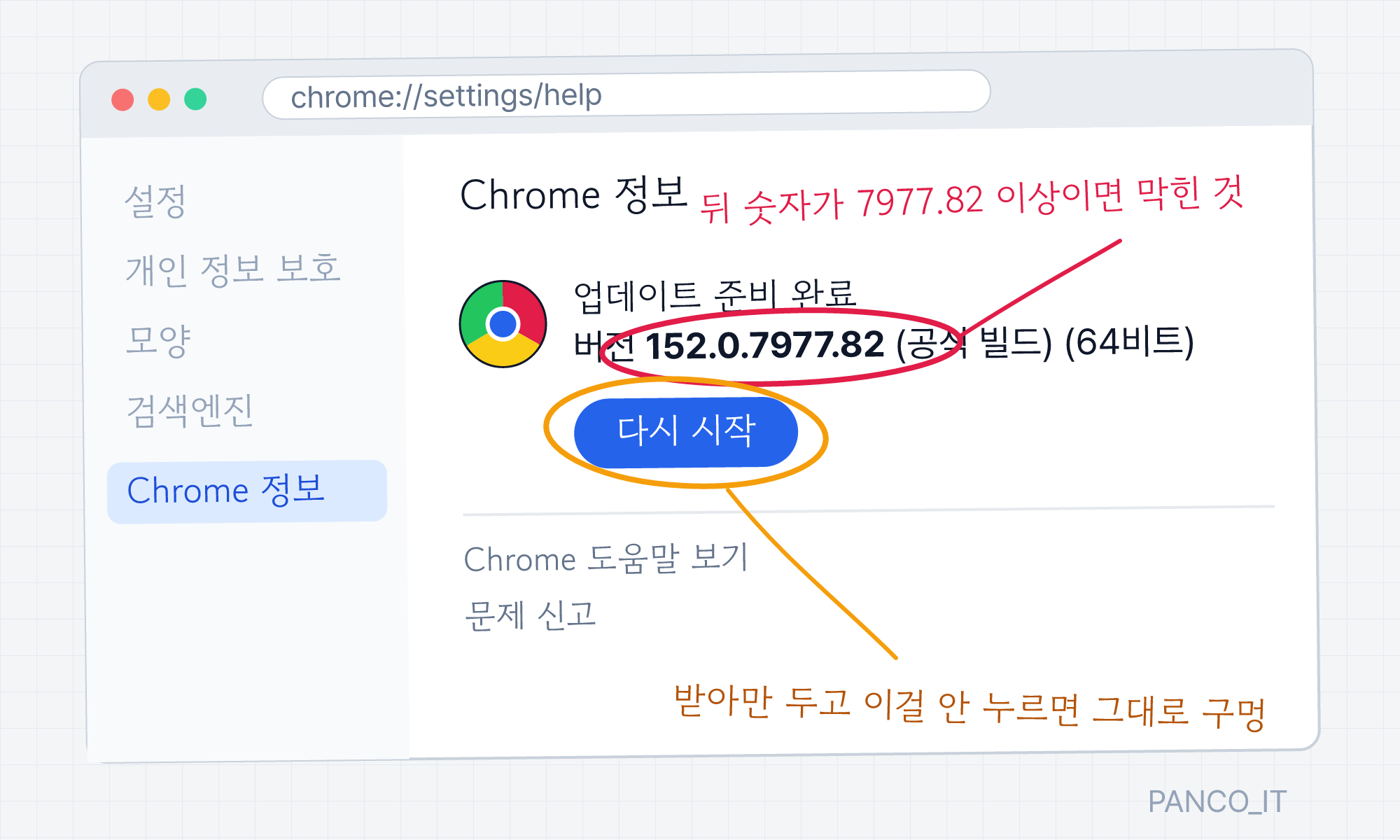Image resolution: width=1400 pixels, height=840 pixels.
Task: Click the (64비트) text
Action: click(x=1128, y=342)
